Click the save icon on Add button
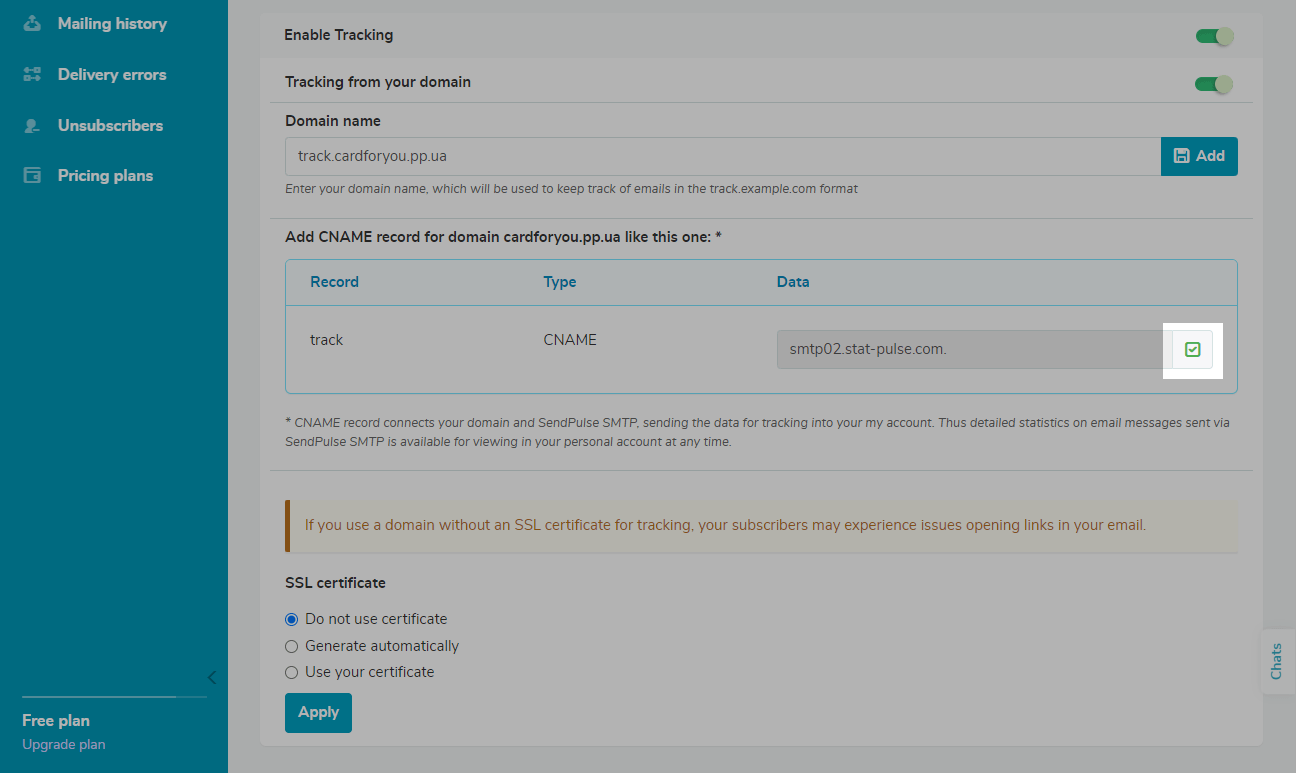This screenshot has height=773, width=1296. tap(1181, 156)
